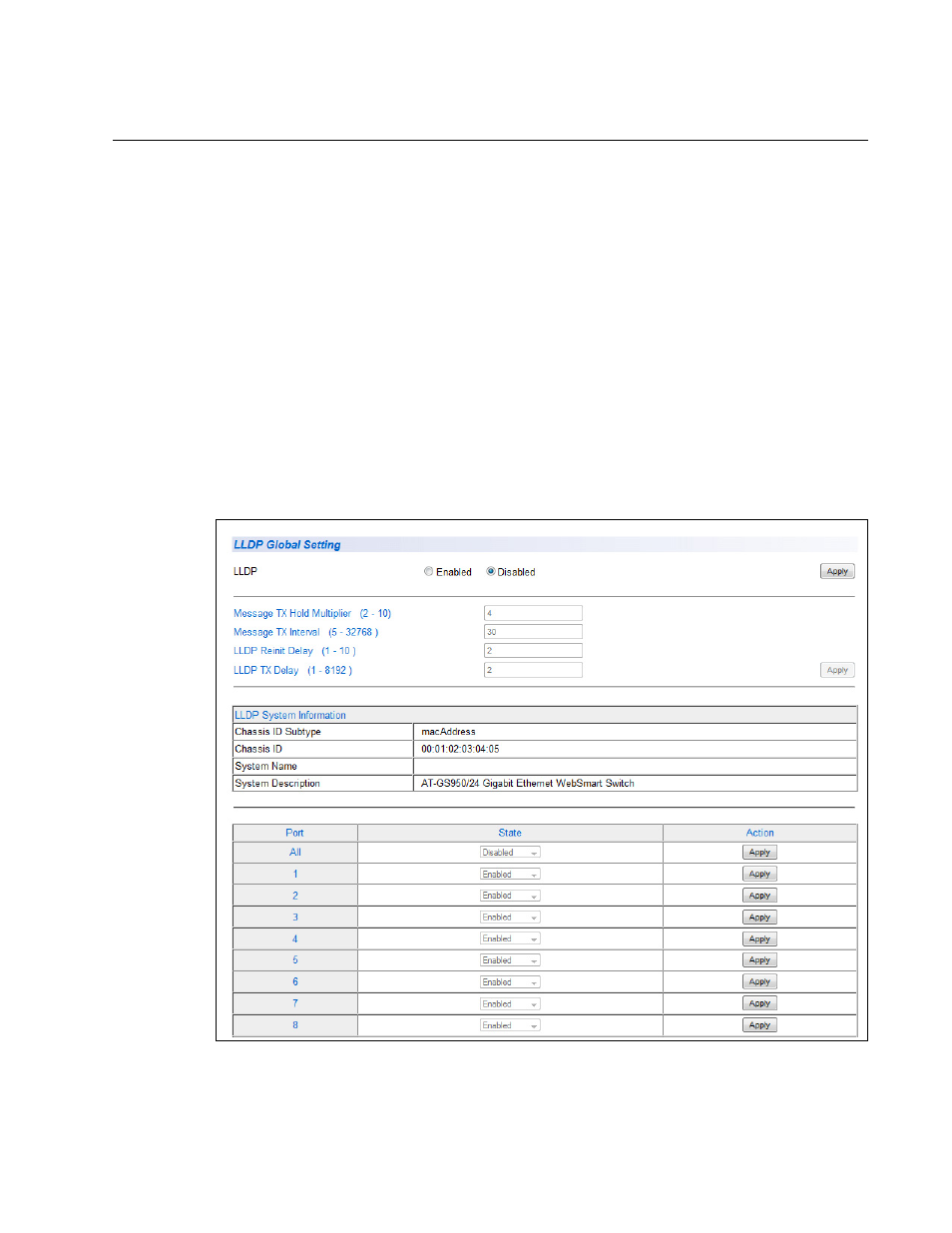
Task: Click the LLDP System Information heading
Action: pyautogui.click(x=290, y=716)
